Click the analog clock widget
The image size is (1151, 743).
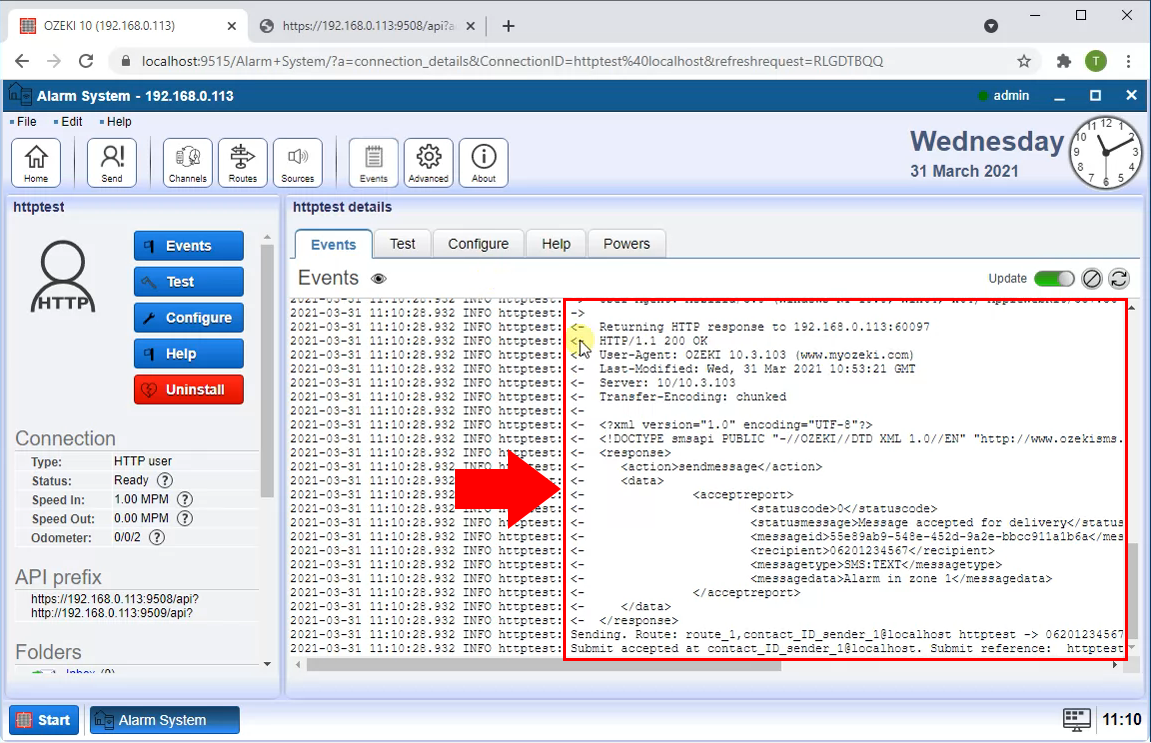click(1105, 152)
